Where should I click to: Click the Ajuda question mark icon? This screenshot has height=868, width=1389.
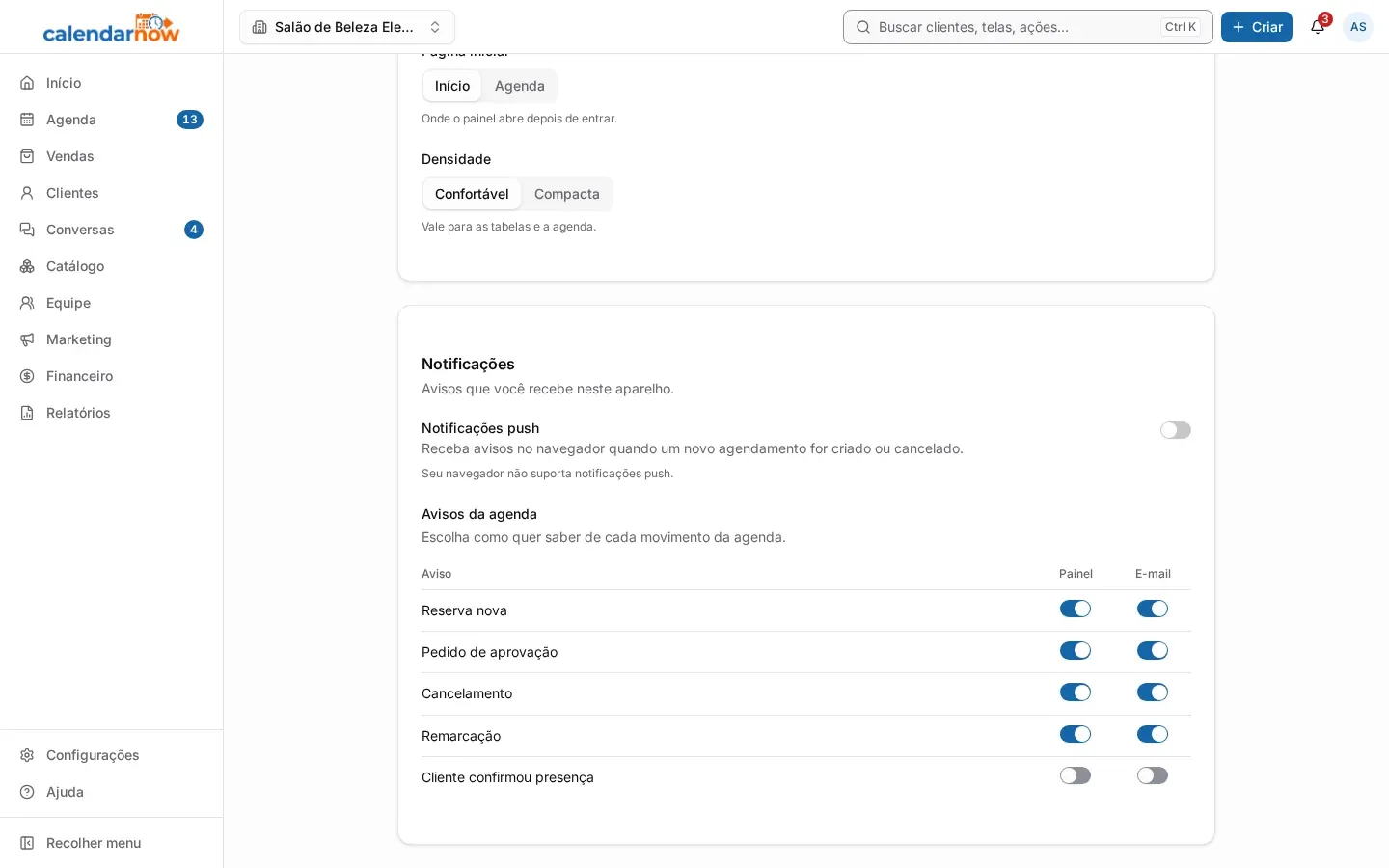tap(27, 792)
